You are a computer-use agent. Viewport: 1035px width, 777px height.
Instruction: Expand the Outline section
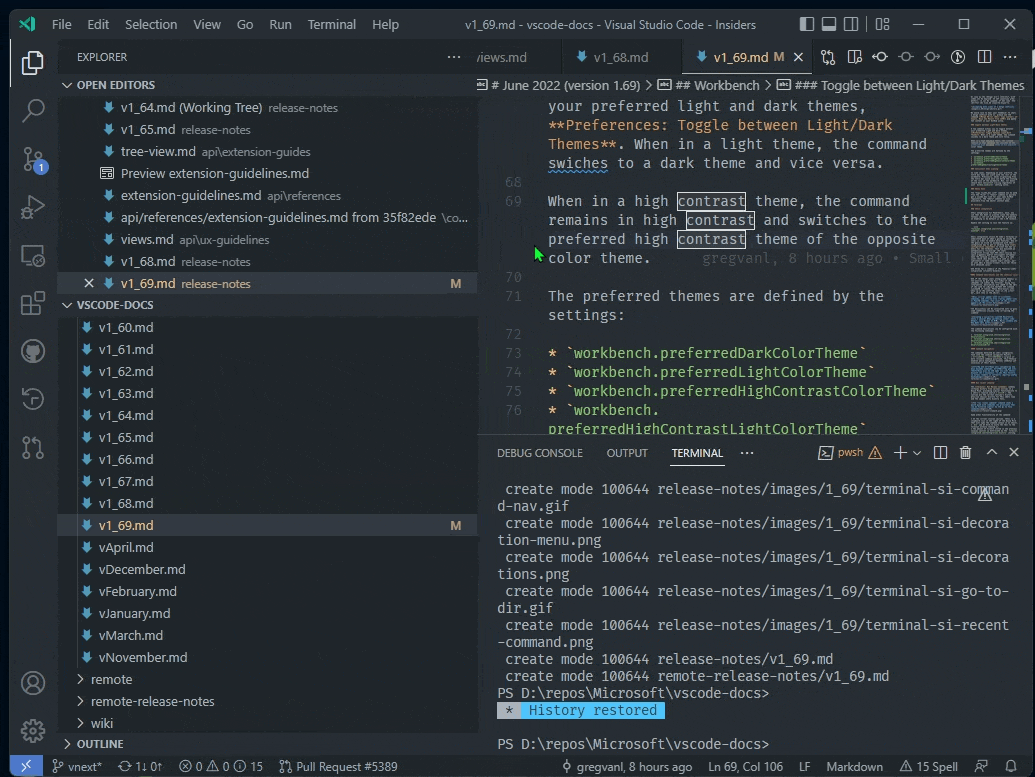[267, 744]
